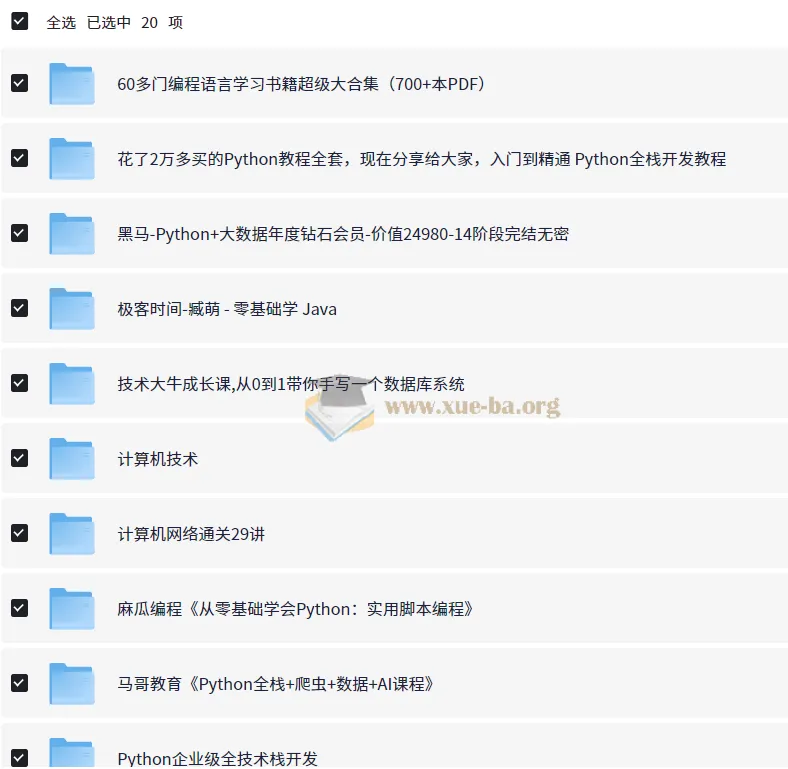Click the Python企业级全技术栈开发 folder name
This screenshot has height=769, width=788.
click(x=217, y=759)
